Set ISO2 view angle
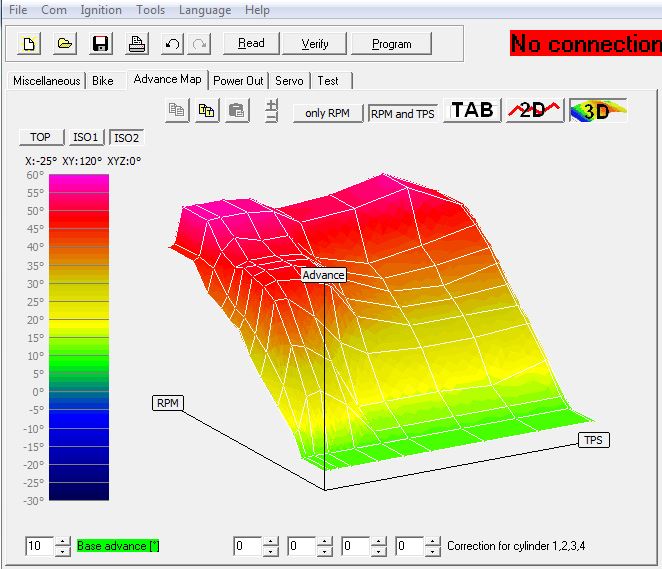 click(127, 138)
